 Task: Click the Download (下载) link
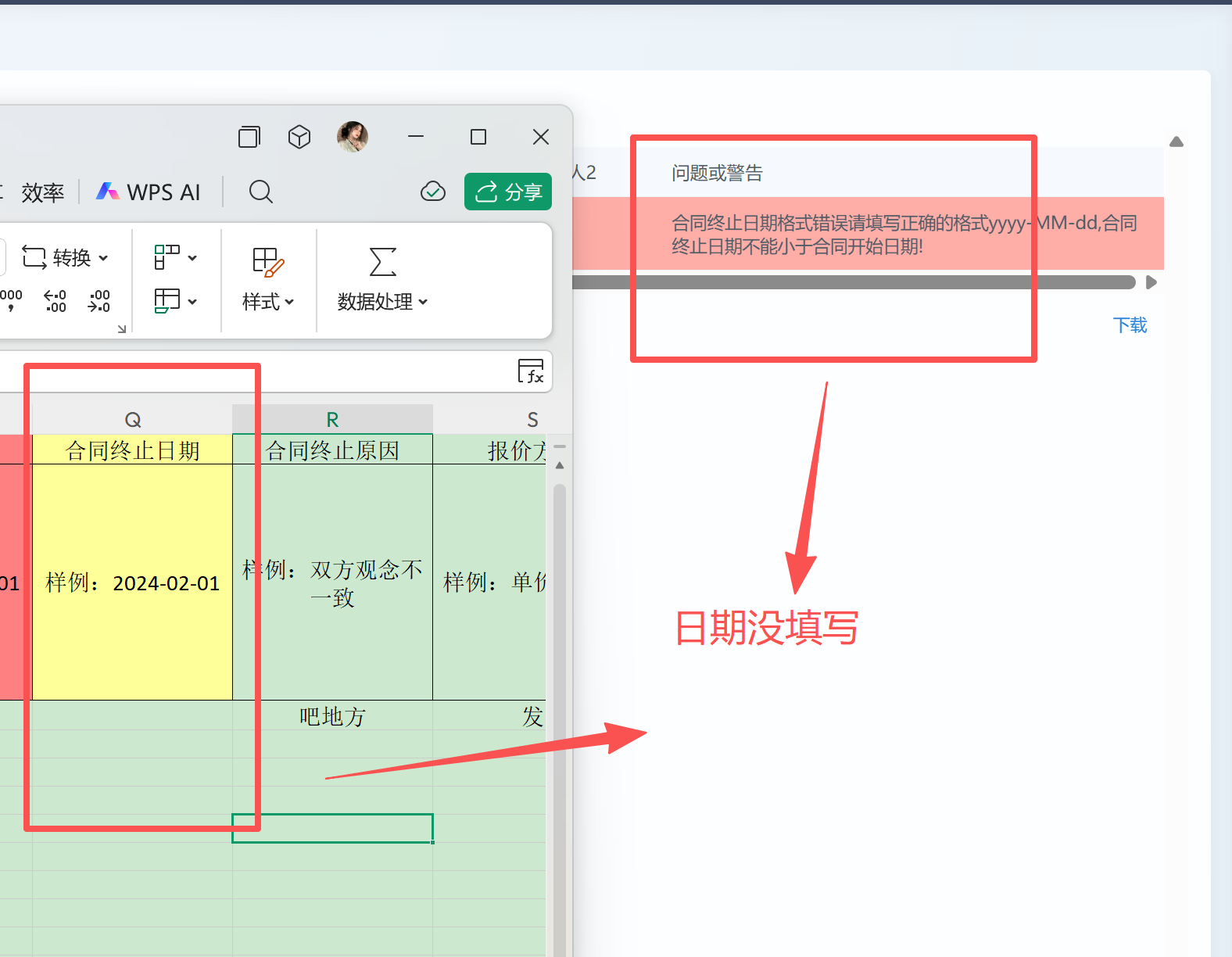[1130, 325]
